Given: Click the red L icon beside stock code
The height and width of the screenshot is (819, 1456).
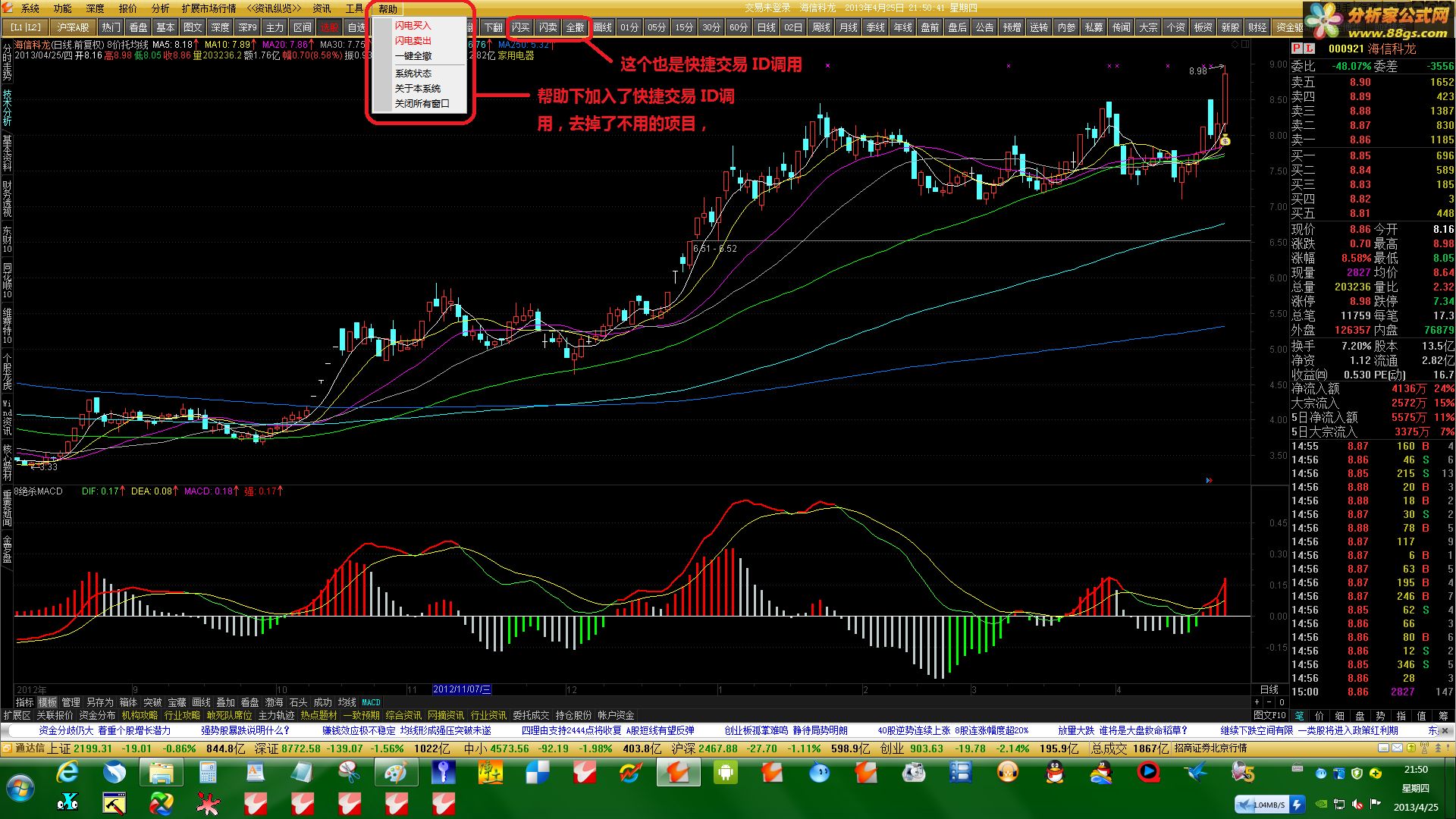Looking at the screenshot, I should click(1310, 49).
